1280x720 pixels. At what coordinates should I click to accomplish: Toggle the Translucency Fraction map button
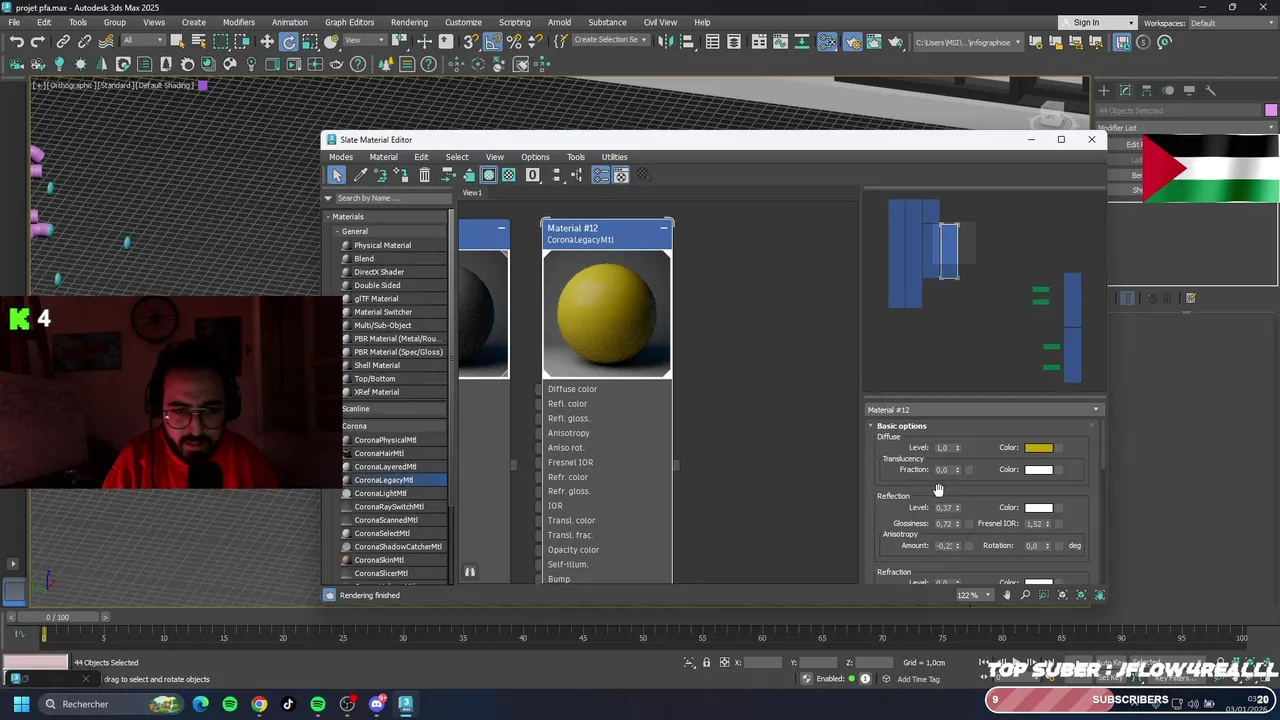click(x=968, y=470)
